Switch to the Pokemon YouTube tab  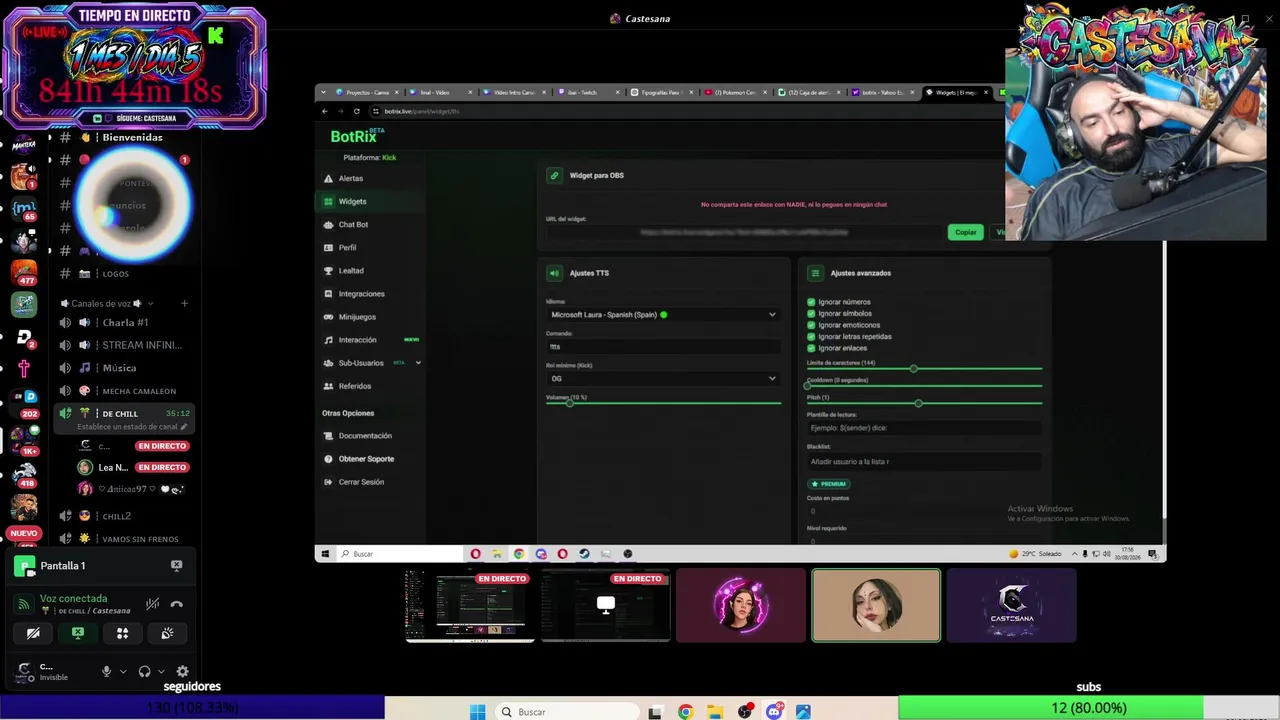tap(733, 92)
